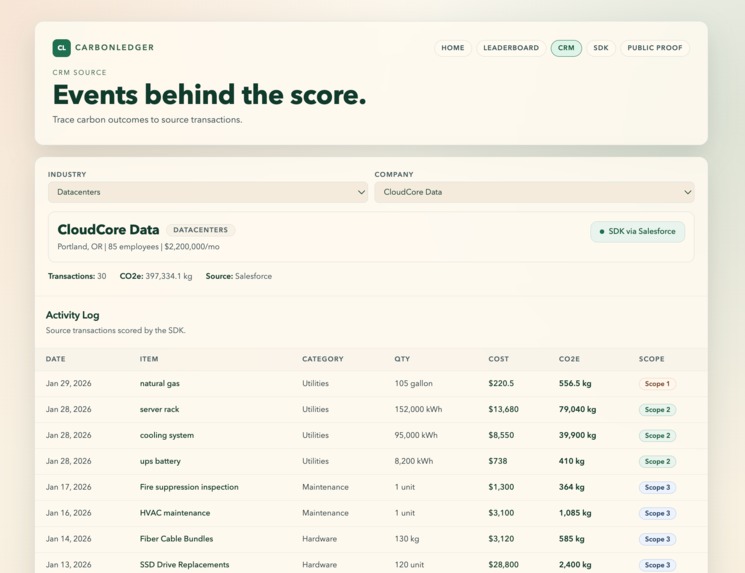The height and width of the screenshot is (573, 745).
Task: Click the DATACENTERS tag next to CloudCore Data
Action: 201,230
